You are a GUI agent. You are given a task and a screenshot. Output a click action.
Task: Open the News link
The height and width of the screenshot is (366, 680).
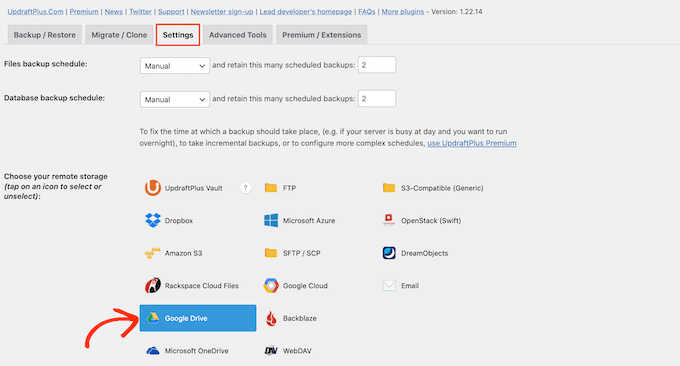tap(114, 12)
